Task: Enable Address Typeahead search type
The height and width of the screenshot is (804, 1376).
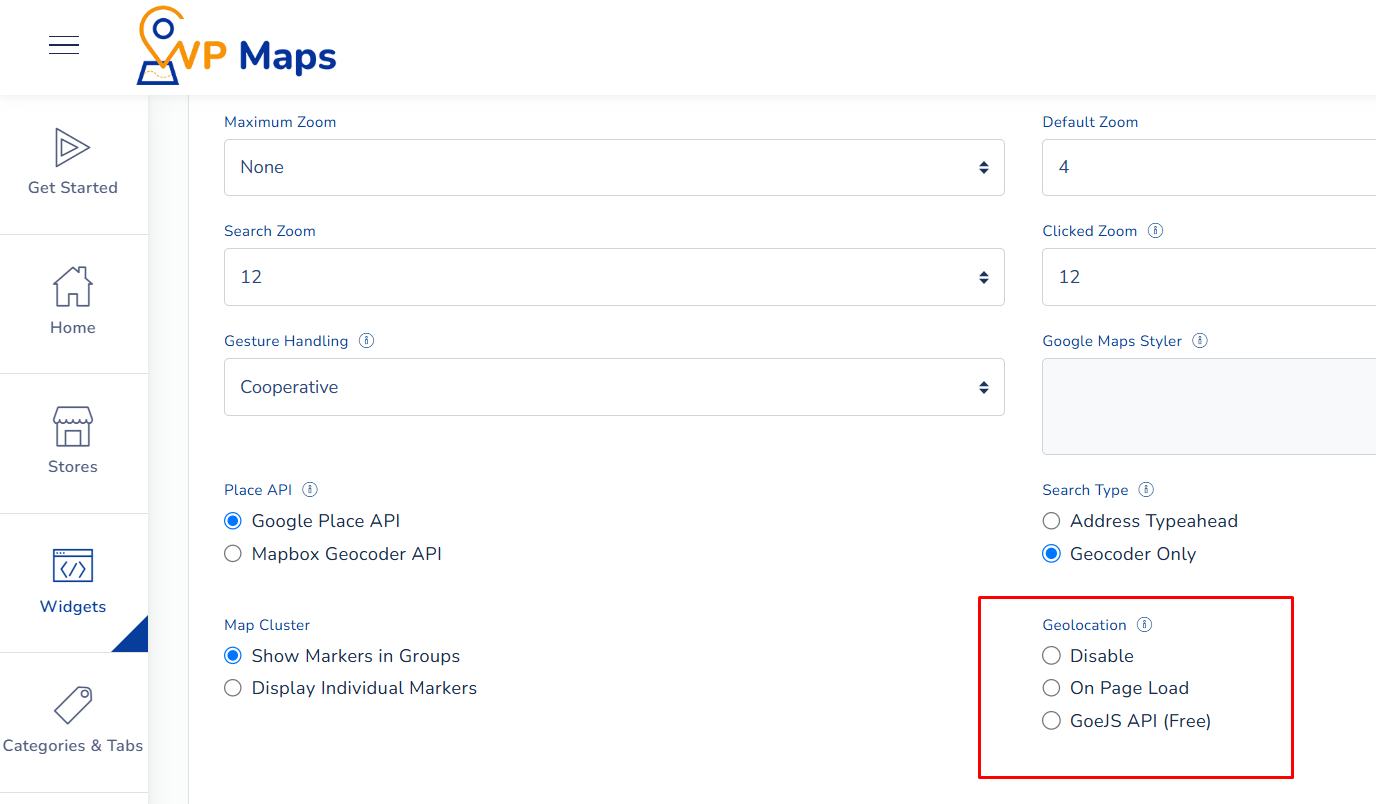Action: click(x=1051, y=520)
